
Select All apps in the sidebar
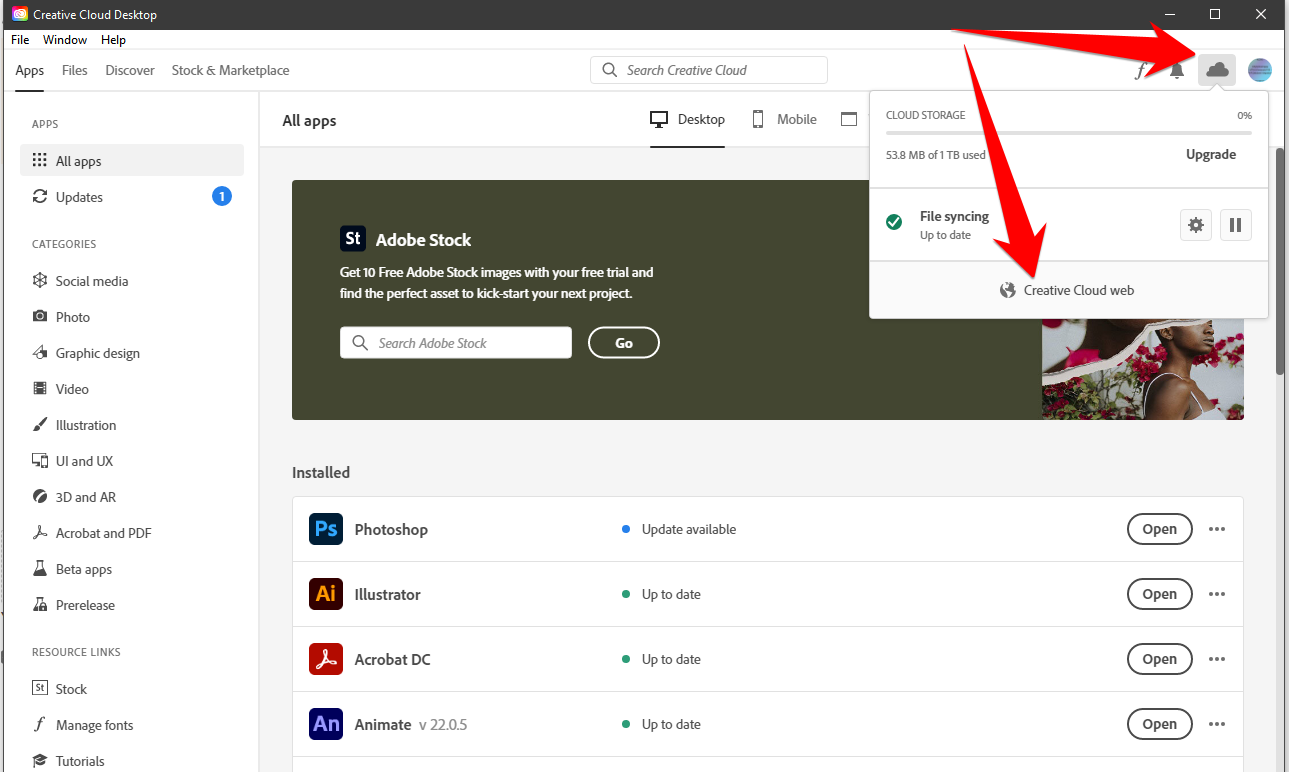click(x=132, y=161)
